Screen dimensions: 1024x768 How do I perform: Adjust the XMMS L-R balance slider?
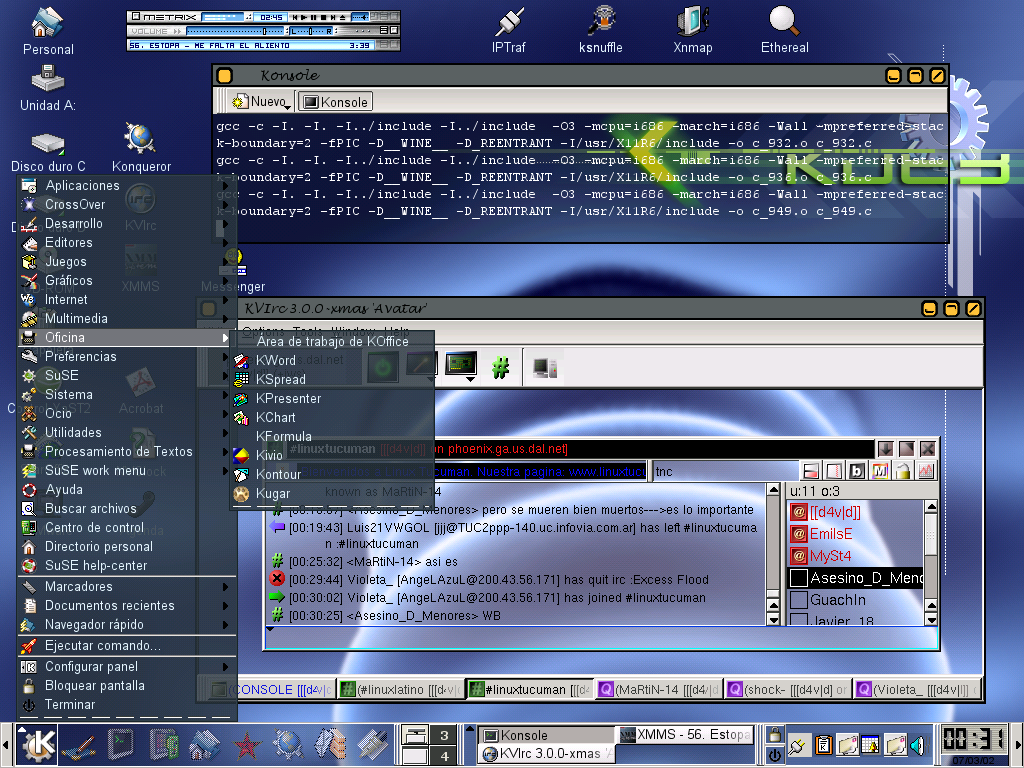tap(312, 31)
